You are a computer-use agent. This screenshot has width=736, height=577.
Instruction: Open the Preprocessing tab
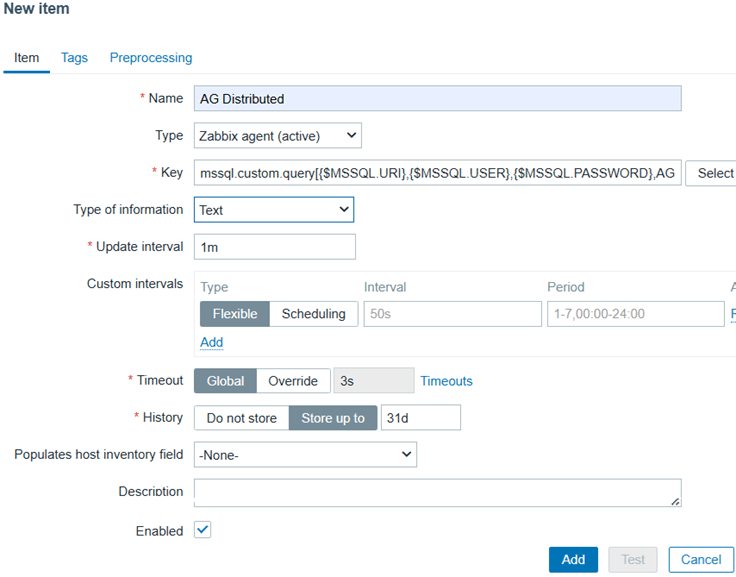151,58
